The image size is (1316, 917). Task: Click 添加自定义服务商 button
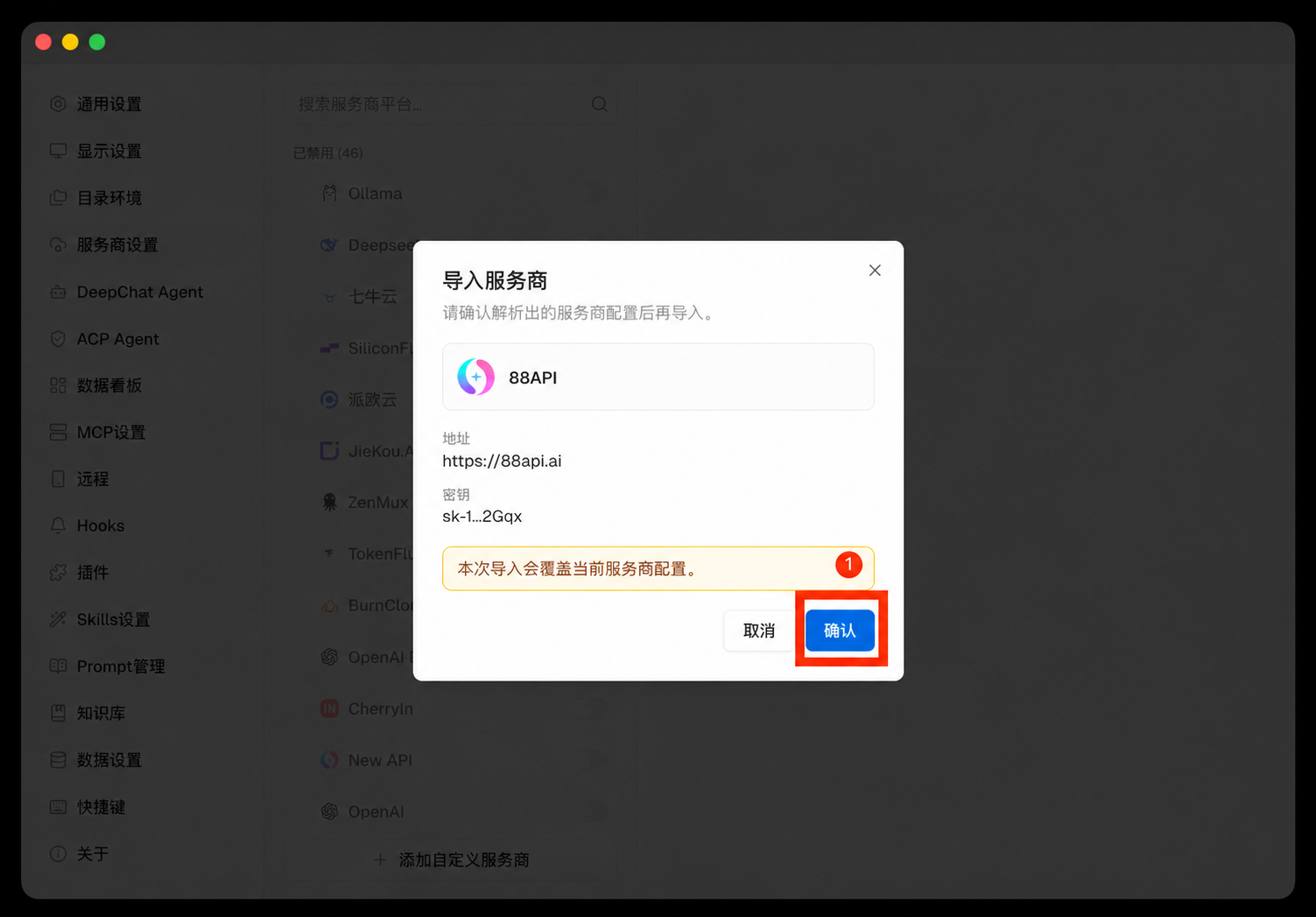tap(452, 860)
